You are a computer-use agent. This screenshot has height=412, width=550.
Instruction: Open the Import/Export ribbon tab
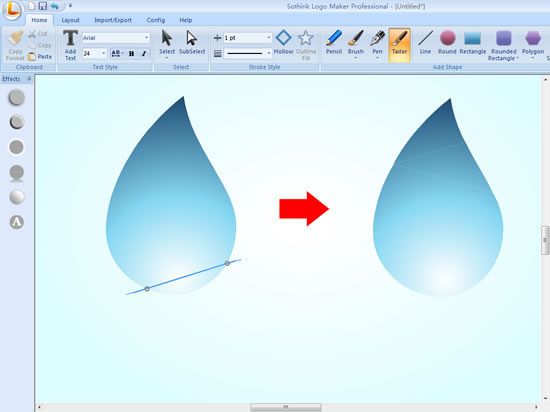113,20
